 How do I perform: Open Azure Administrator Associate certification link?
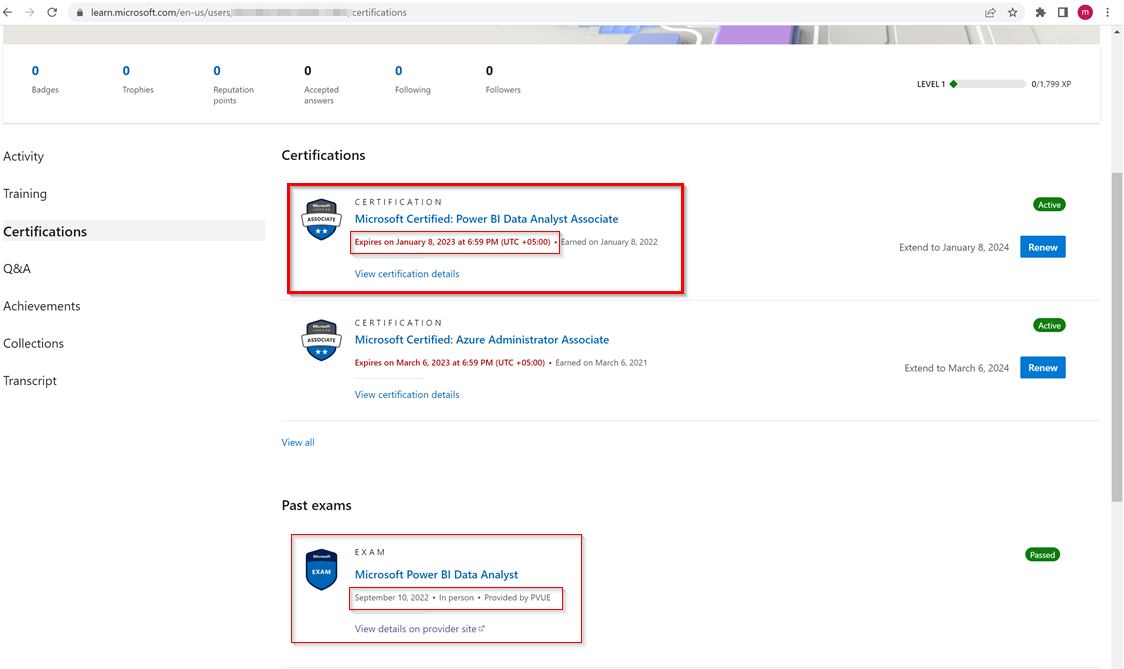(482, 340)
